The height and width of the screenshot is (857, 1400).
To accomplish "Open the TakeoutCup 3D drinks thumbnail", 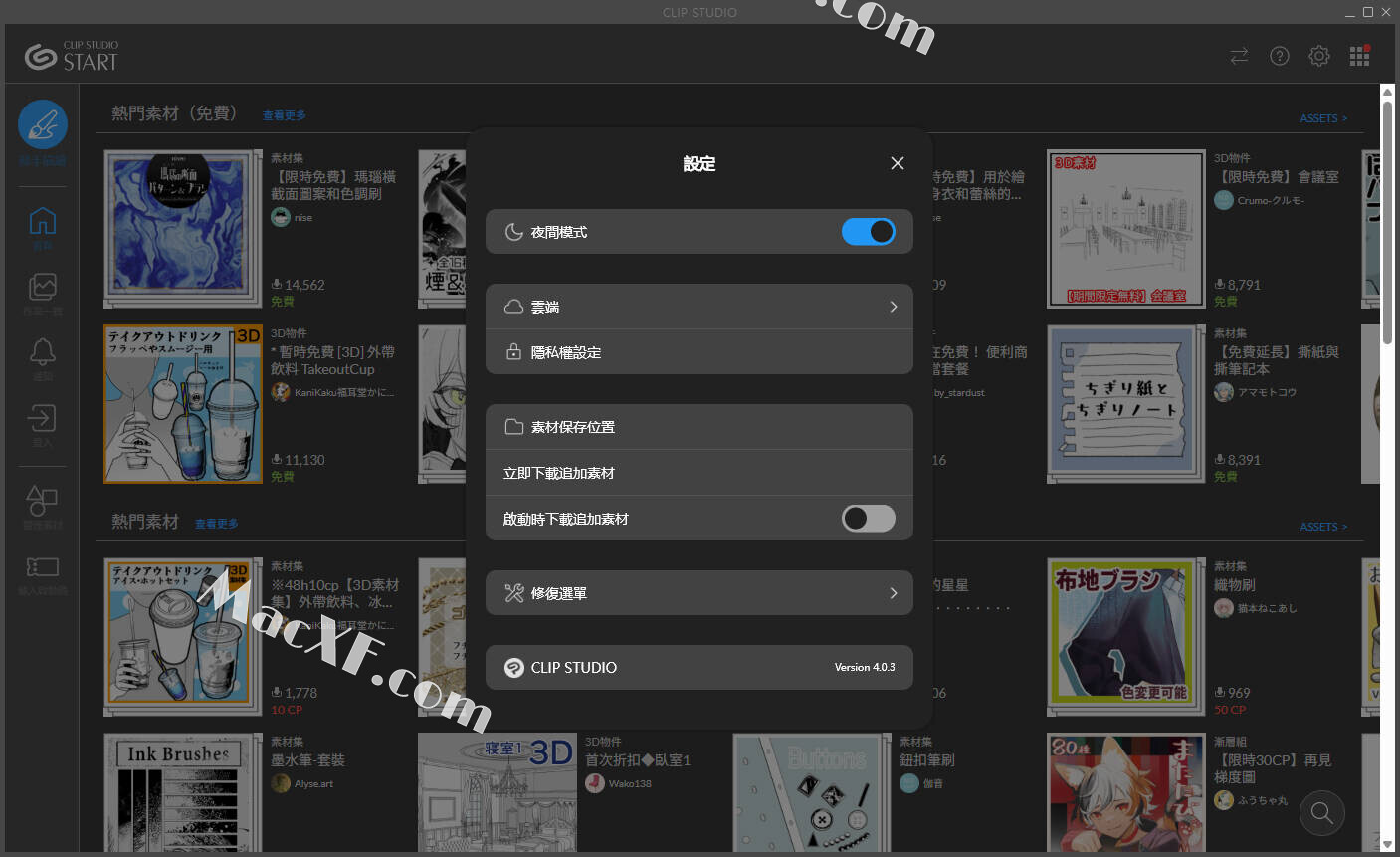I will pyautogui.click(x=183, y=404).
